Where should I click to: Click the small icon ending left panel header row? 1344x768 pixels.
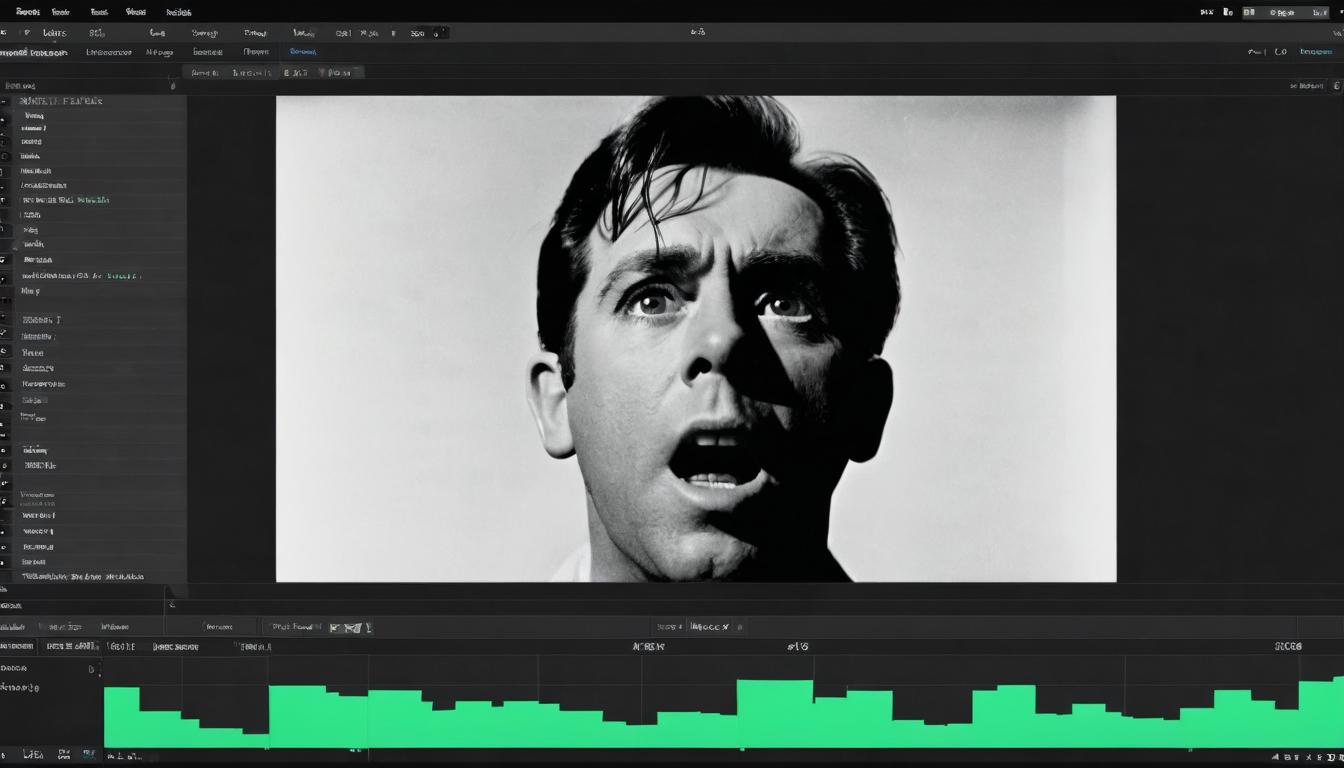(x=172, y=86)
